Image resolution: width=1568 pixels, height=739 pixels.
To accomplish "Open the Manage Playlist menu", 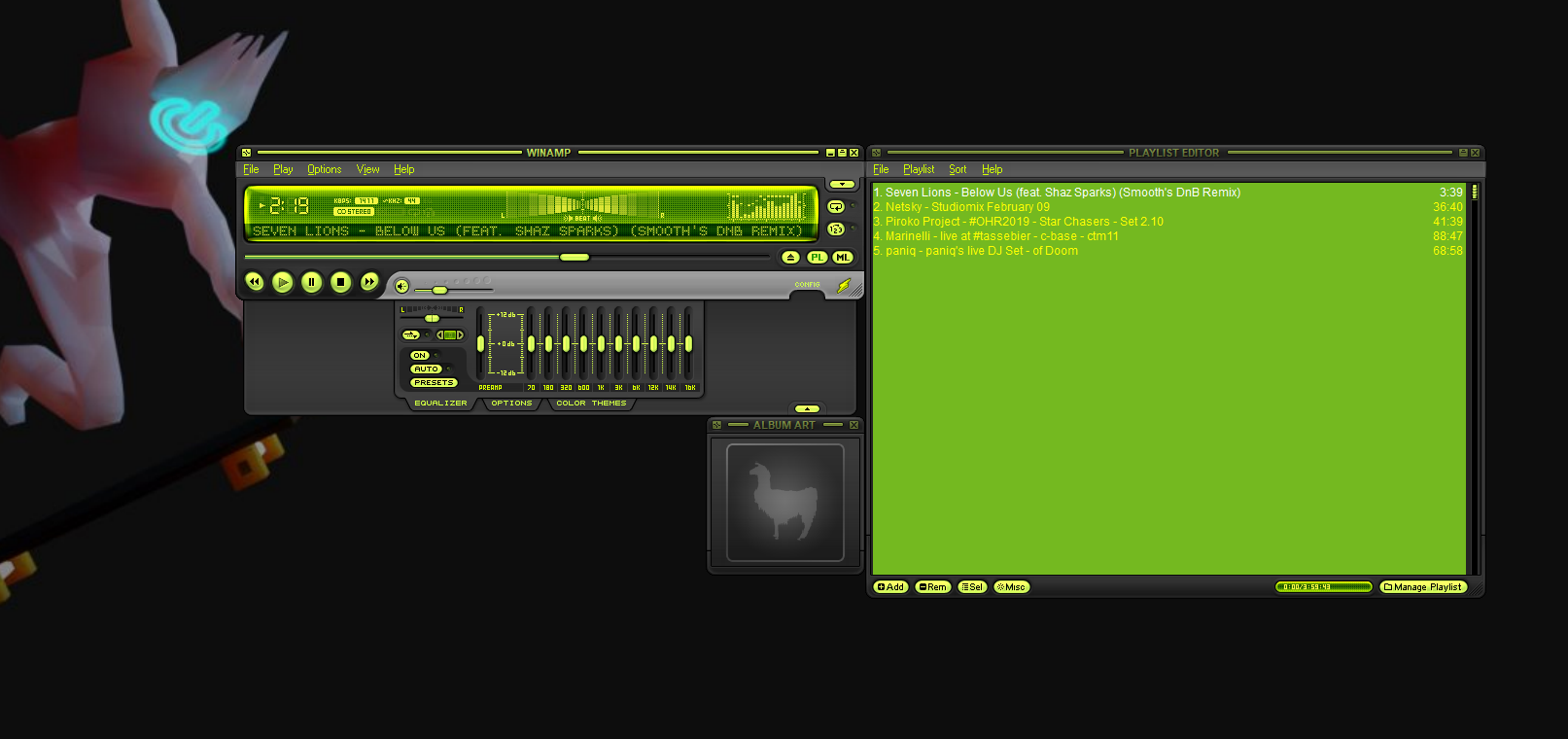I will point(1422,587).
